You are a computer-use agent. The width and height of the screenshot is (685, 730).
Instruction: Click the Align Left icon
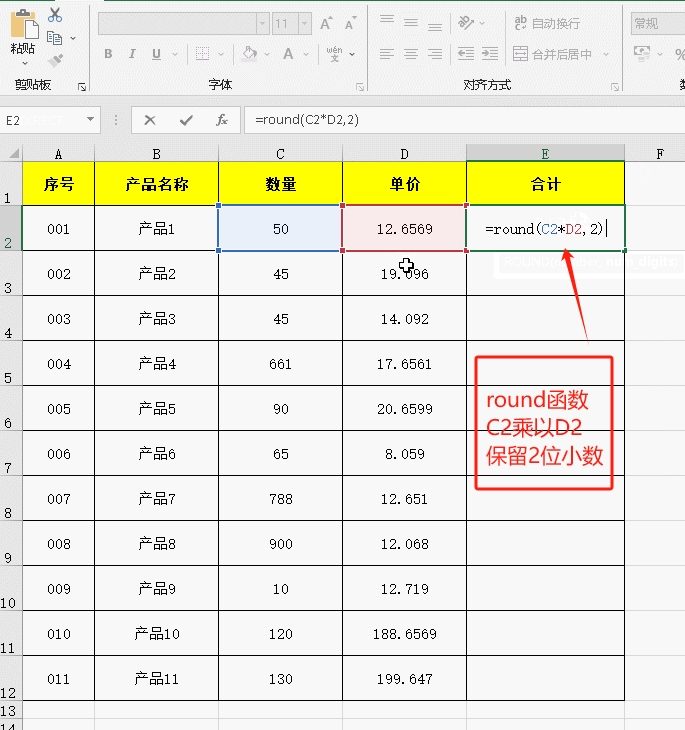pos(387,54)
